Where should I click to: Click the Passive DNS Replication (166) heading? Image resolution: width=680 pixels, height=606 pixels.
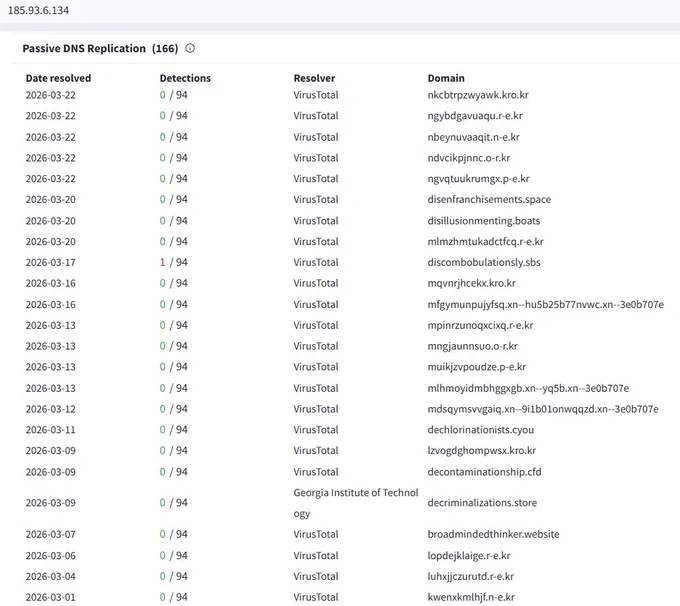[x=100, y=48]
